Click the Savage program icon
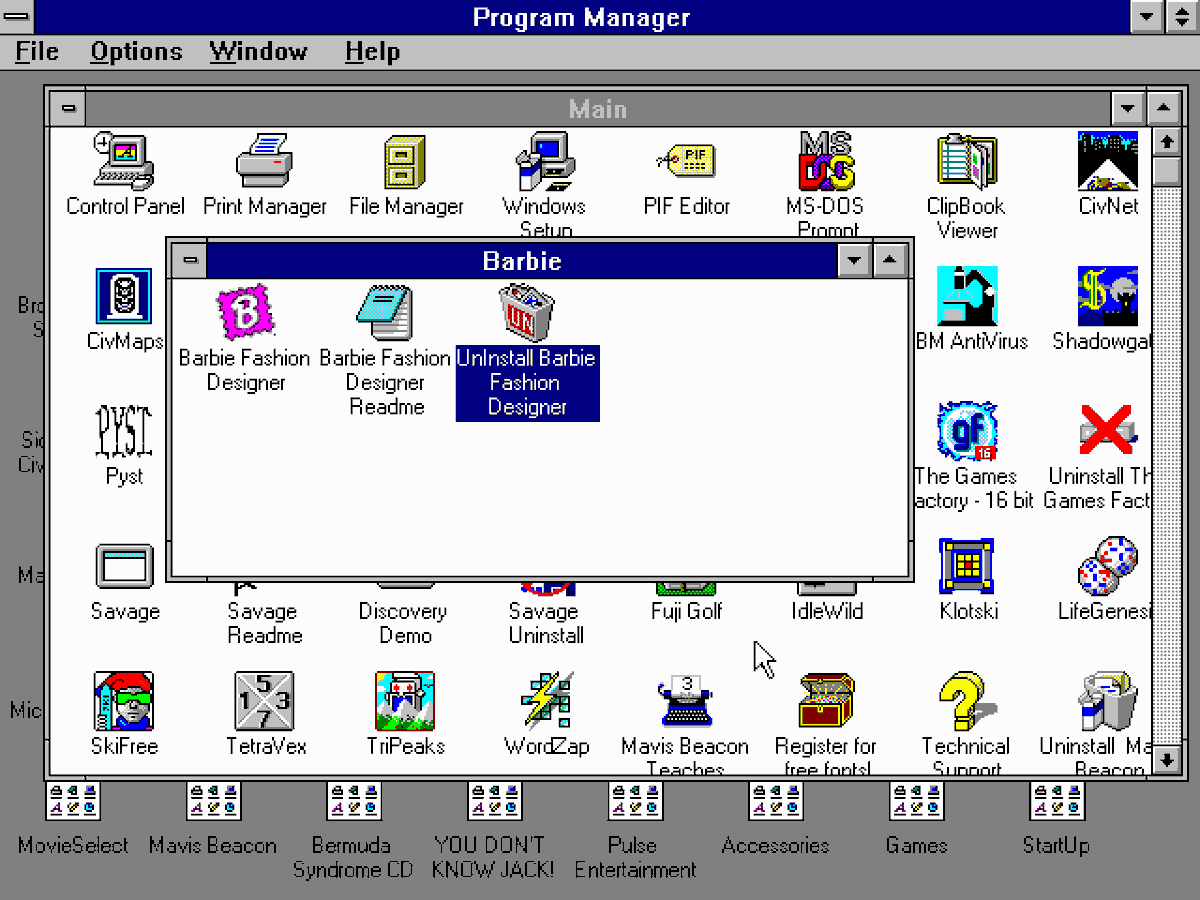This screenshot has height=900, width=1200. click(124, 566)
